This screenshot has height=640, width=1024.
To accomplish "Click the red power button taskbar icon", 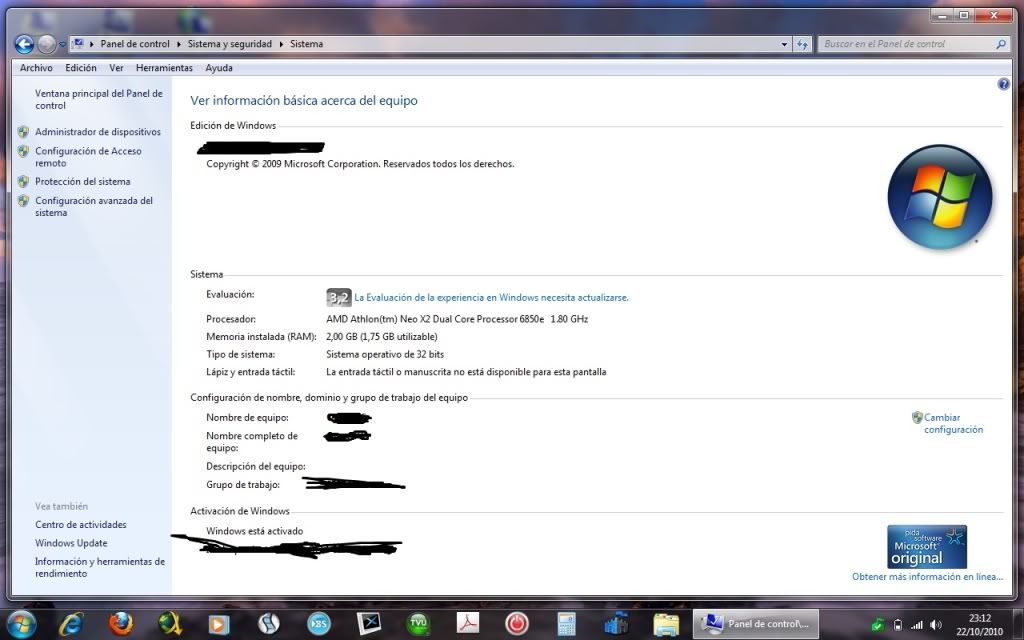I will click(517, 624).
